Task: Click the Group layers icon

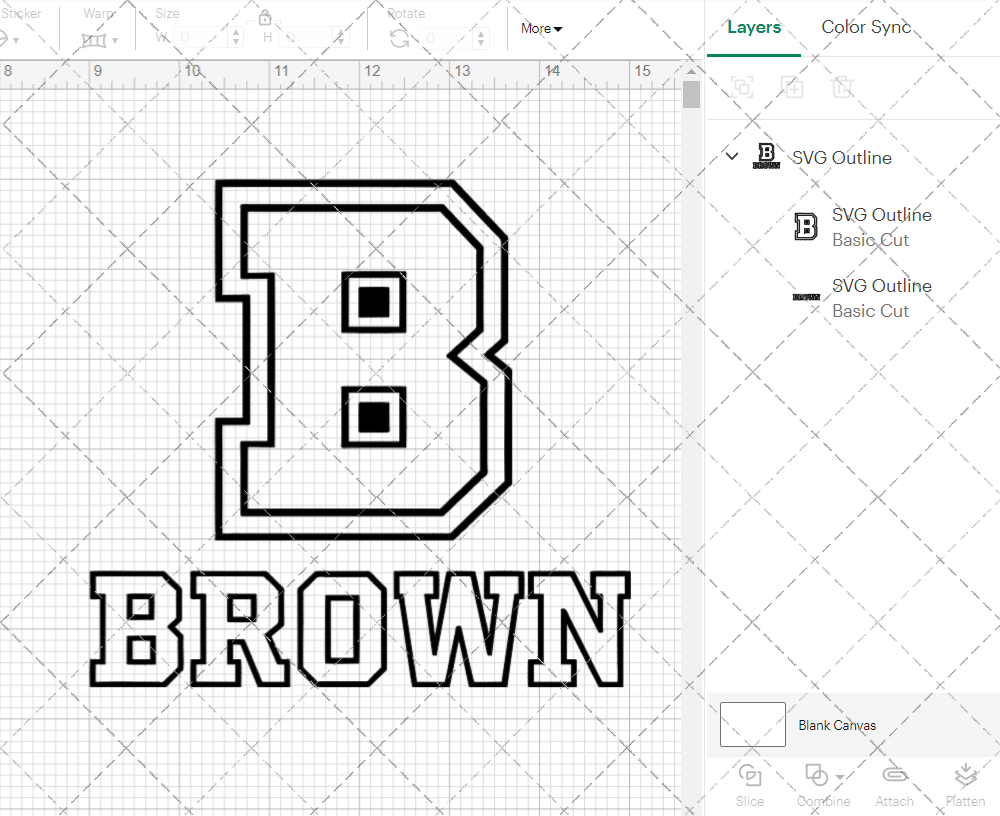Action: 742,87
